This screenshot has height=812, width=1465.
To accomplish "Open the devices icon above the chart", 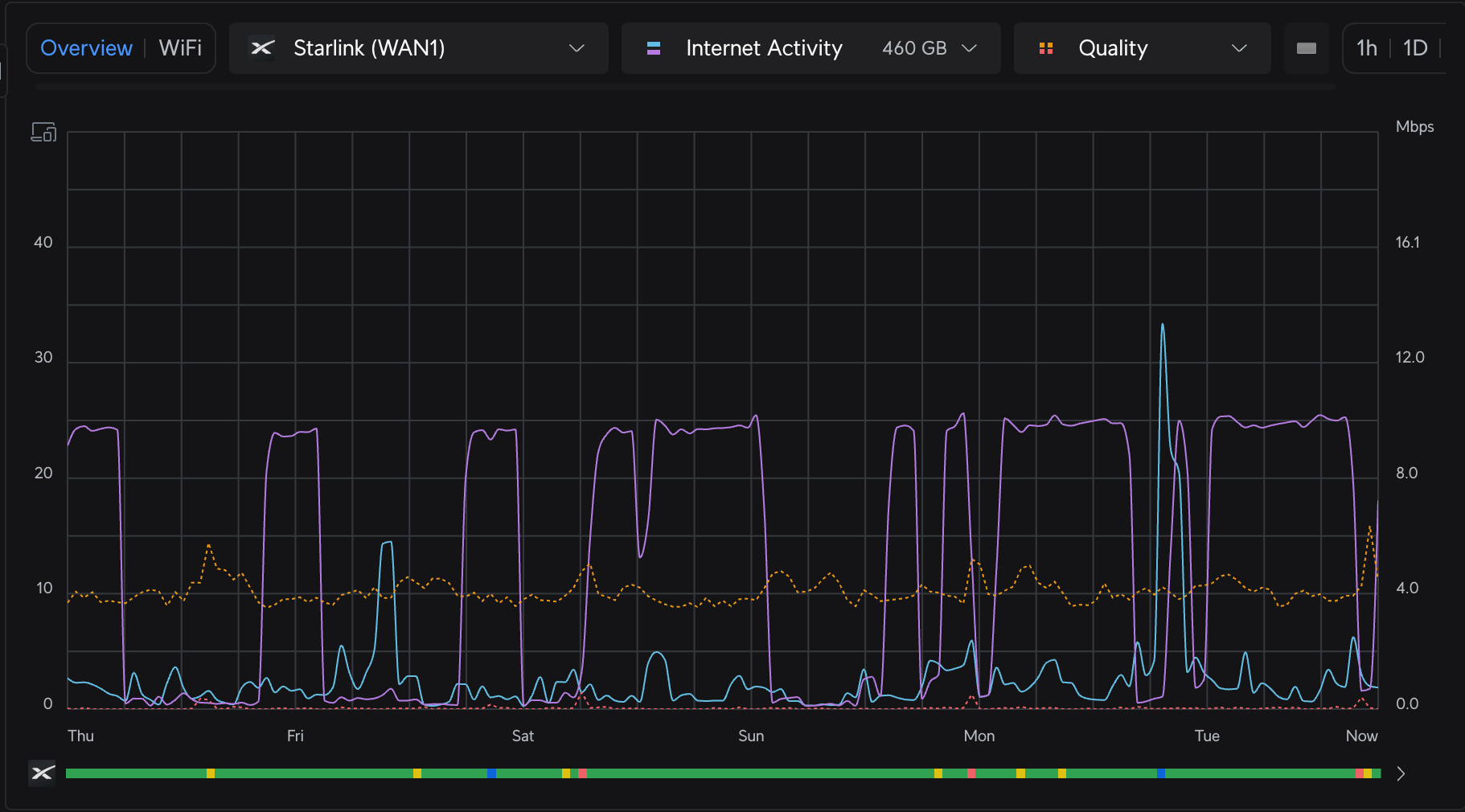I will (x=43, y=132).
